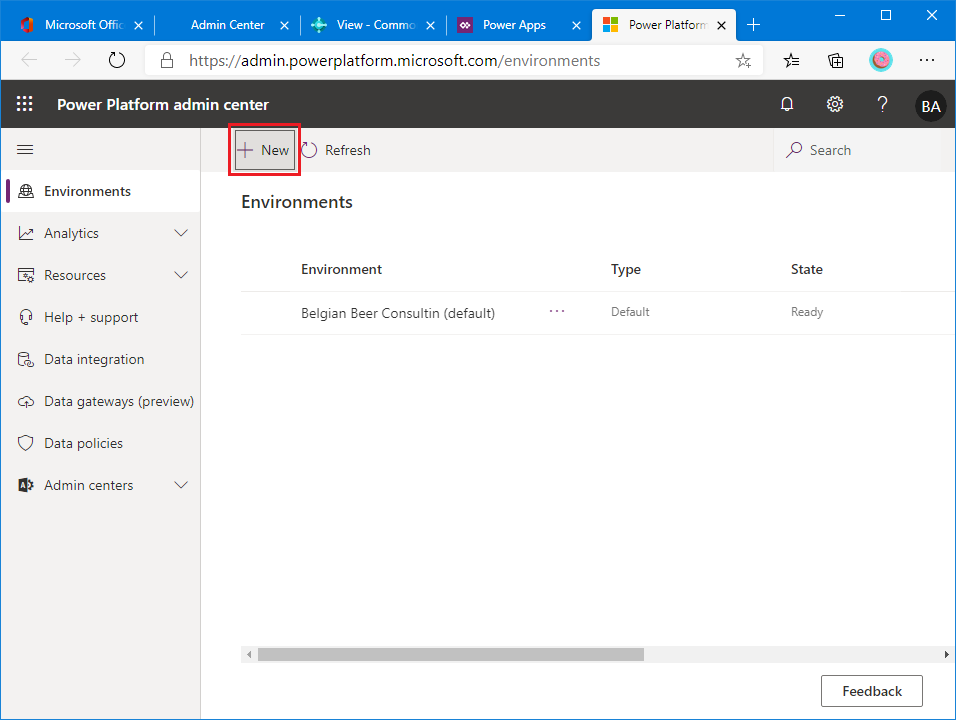Screen dimensions: 956x720
Task: Expand the Admin centers chevron
Action: (181, 485)
